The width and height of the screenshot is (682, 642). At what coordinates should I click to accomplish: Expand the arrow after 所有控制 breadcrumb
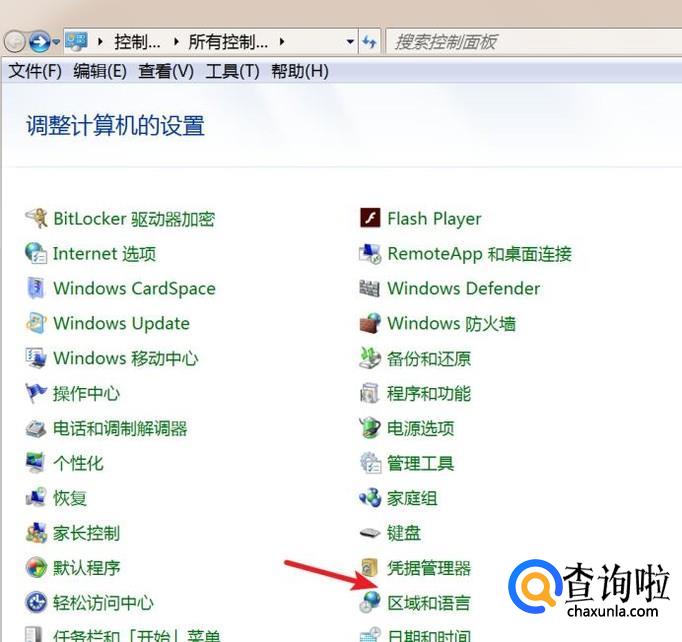pyautogui.click(x=282, y=42)
